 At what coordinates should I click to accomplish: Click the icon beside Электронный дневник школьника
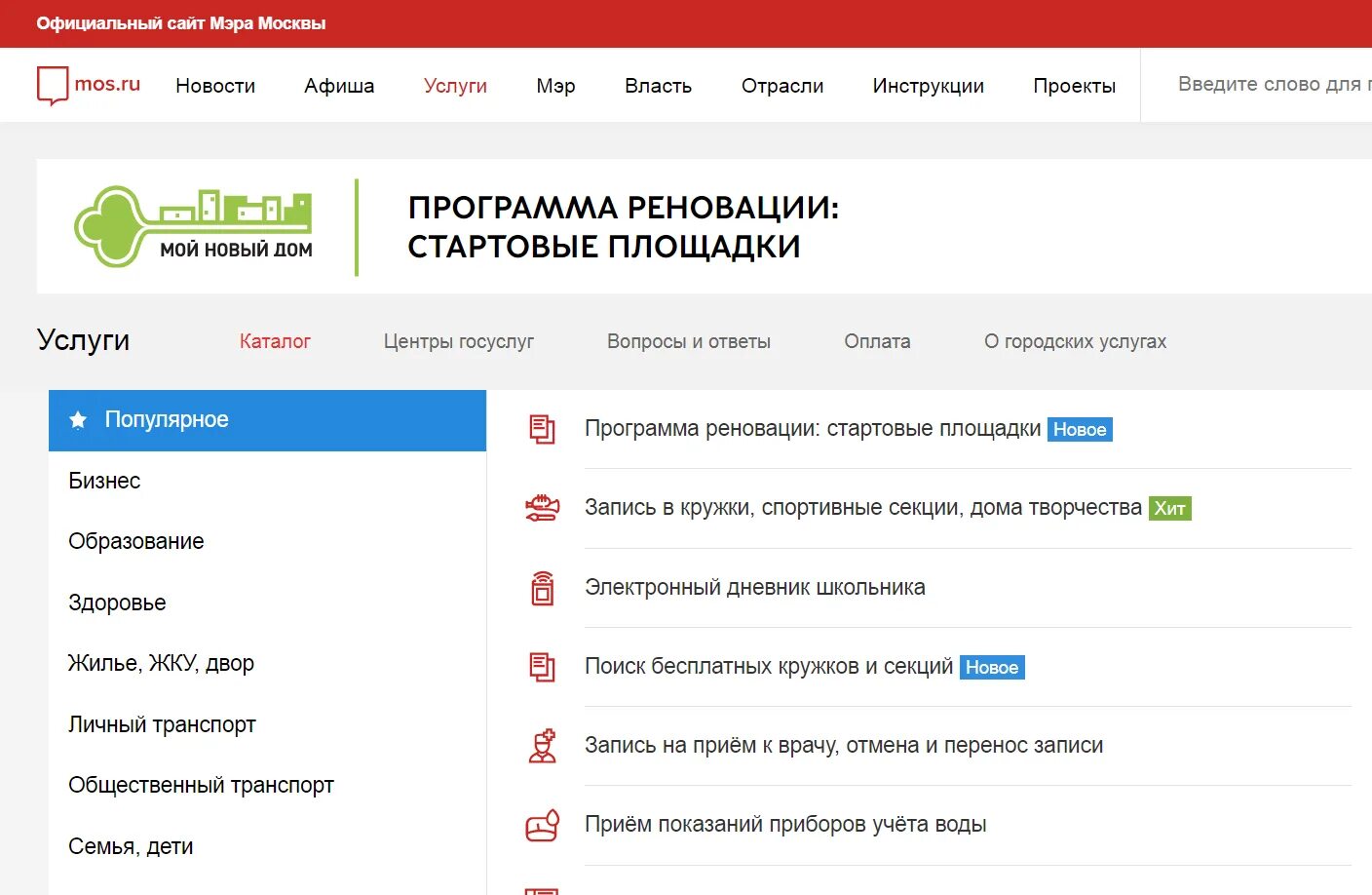[542, 588]
